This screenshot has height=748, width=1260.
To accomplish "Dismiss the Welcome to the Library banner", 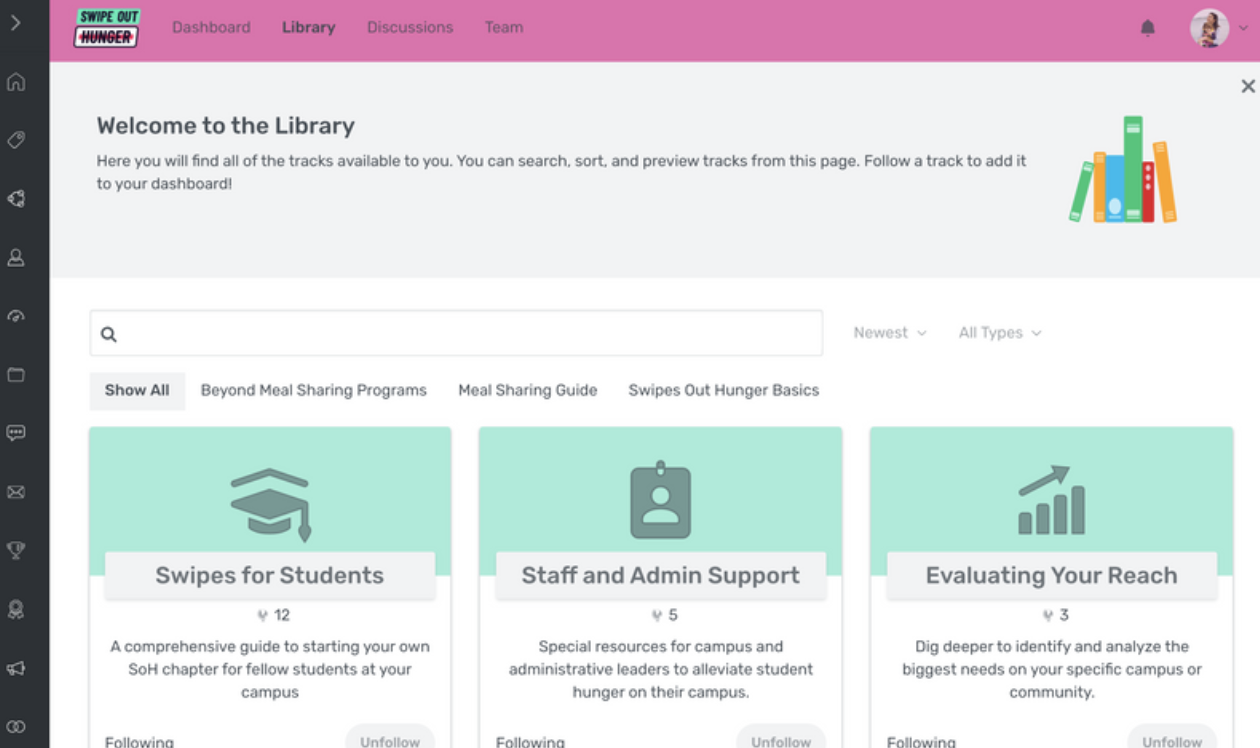I will tap(1247, 87).
